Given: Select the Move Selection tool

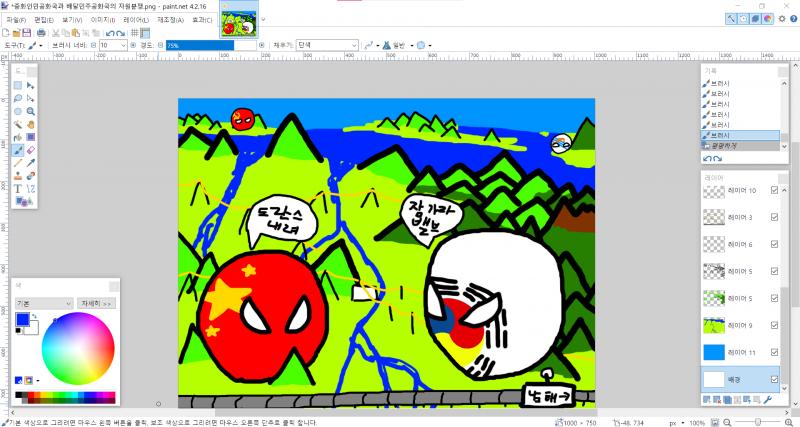Looking at the screenshot, I should pos(31,98).
